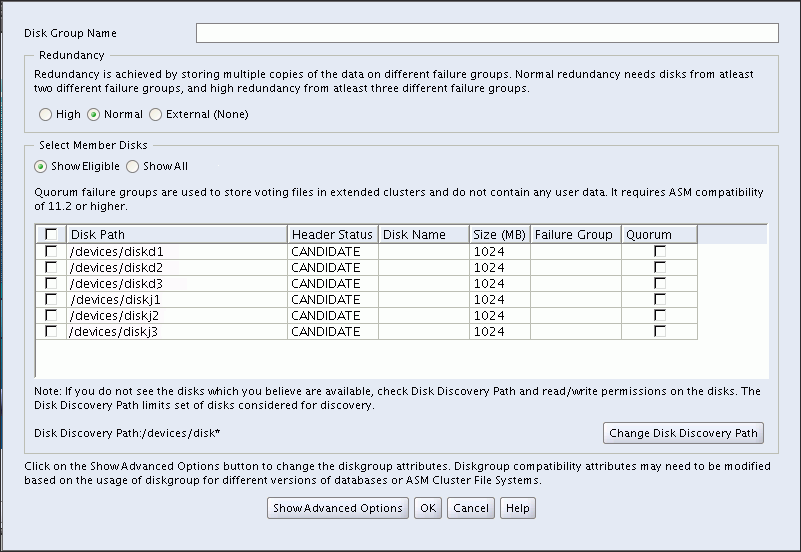The height and width of the screenshot is (552, 801).
Task: Check the /devices/diskj3 member disk checkbox
Action: pos(51,331)
